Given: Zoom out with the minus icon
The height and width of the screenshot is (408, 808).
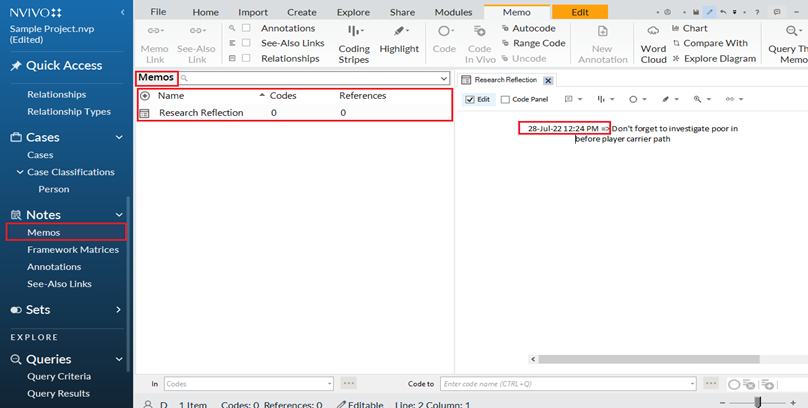Looking at the screenshot, I should [722, 403].
